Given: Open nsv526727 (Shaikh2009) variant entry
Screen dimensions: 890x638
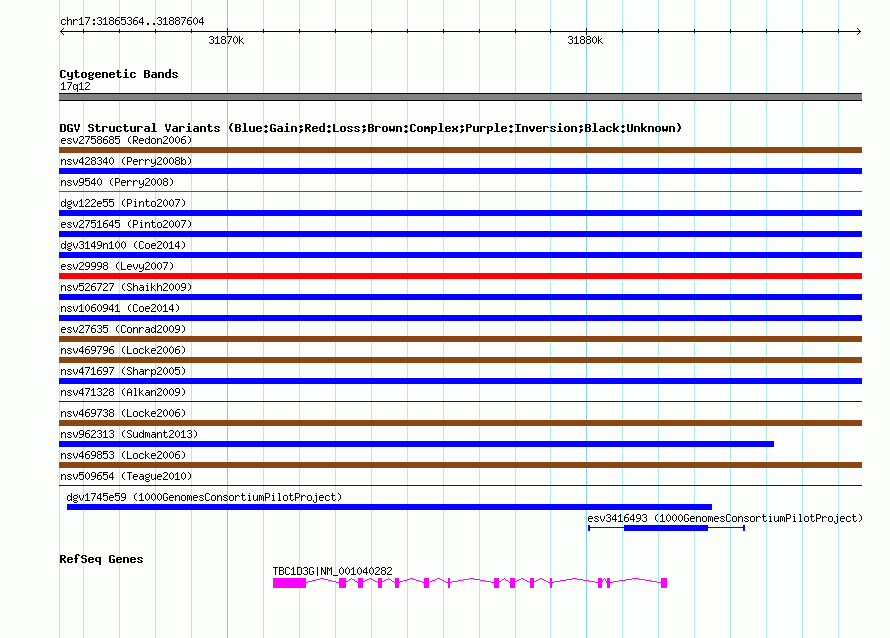Looking at the screenshot, I should pyautogui.click(x=126, y=287).
